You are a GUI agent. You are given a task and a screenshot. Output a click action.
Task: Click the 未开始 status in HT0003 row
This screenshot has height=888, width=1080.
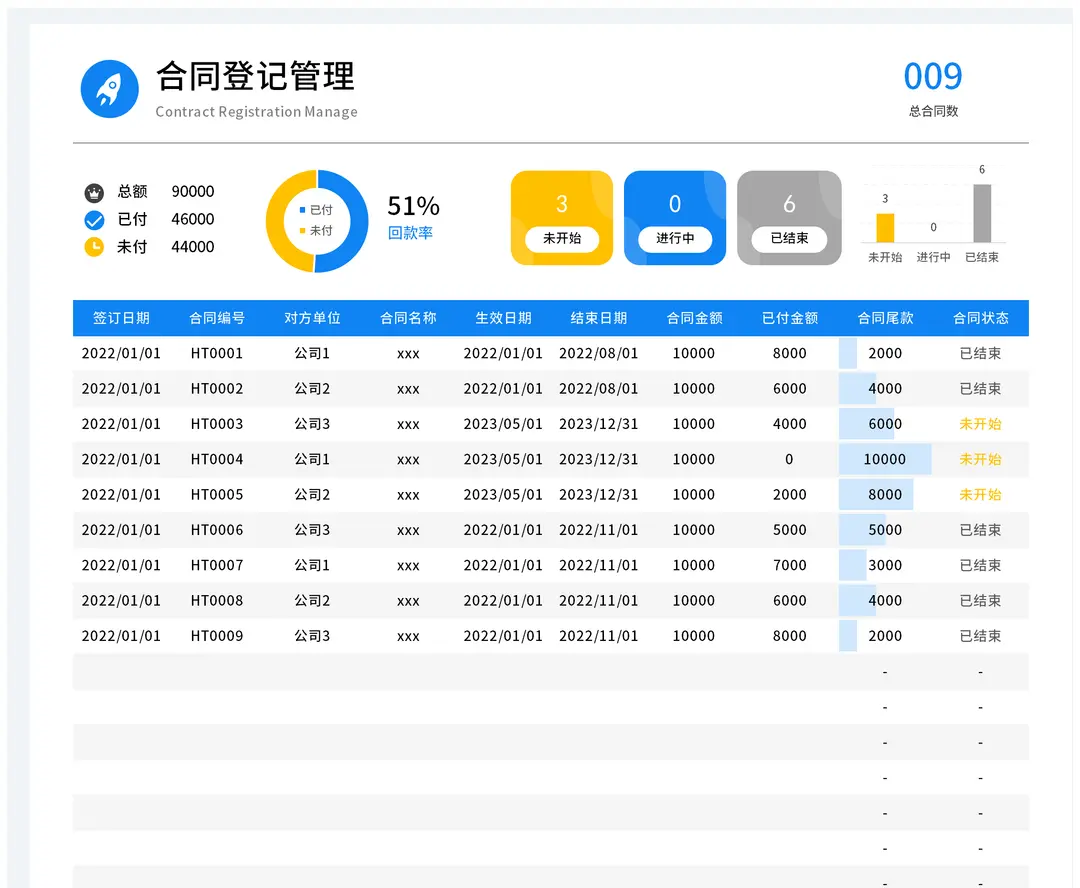pyautogui.click(x=980, y=424)
